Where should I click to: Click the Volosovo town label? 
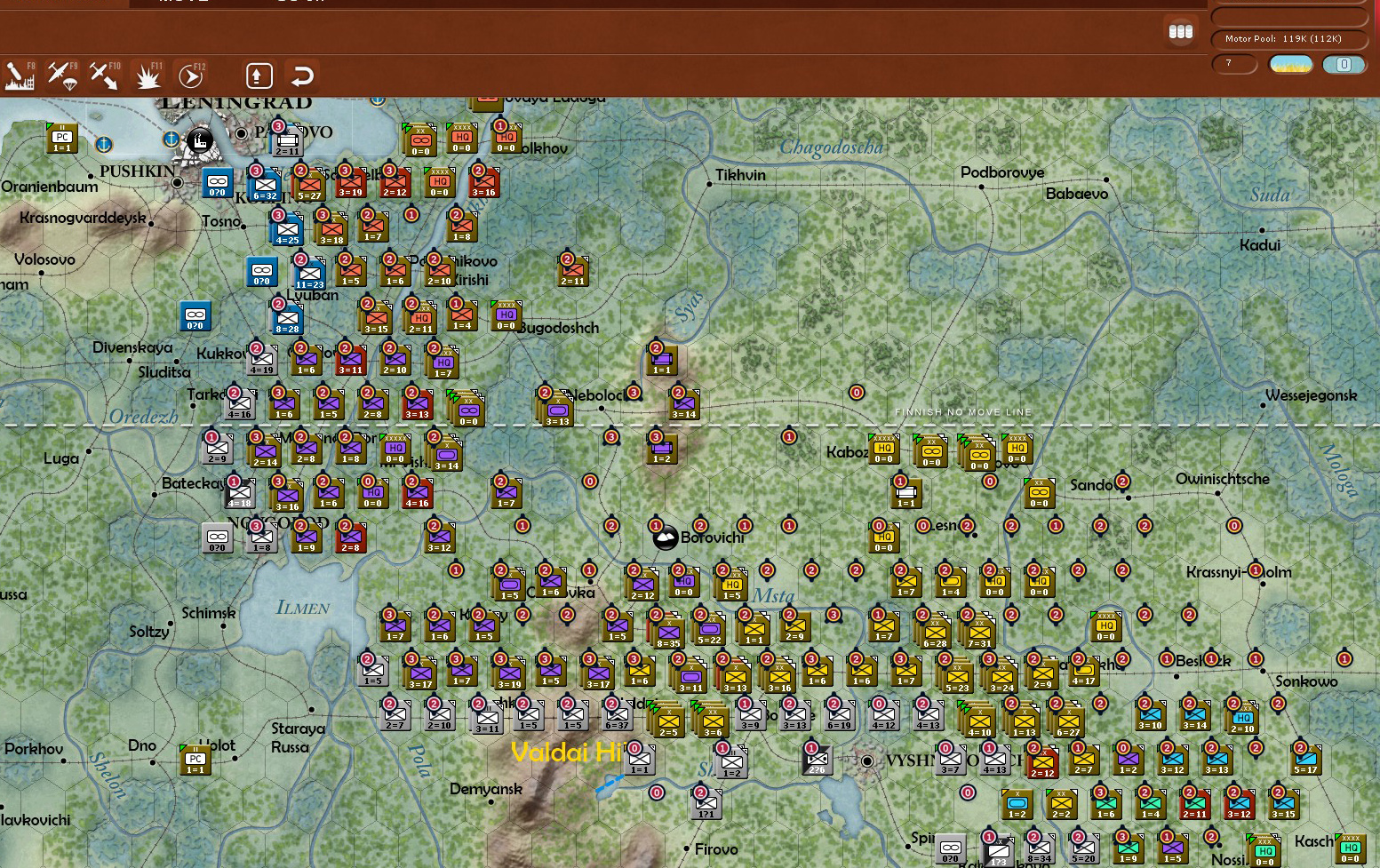coord(44,259)
